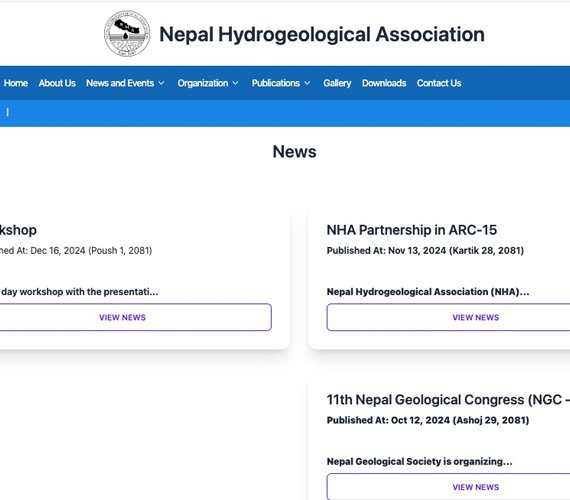
Task: Open the Organization menu
Action: click(203, 83)
